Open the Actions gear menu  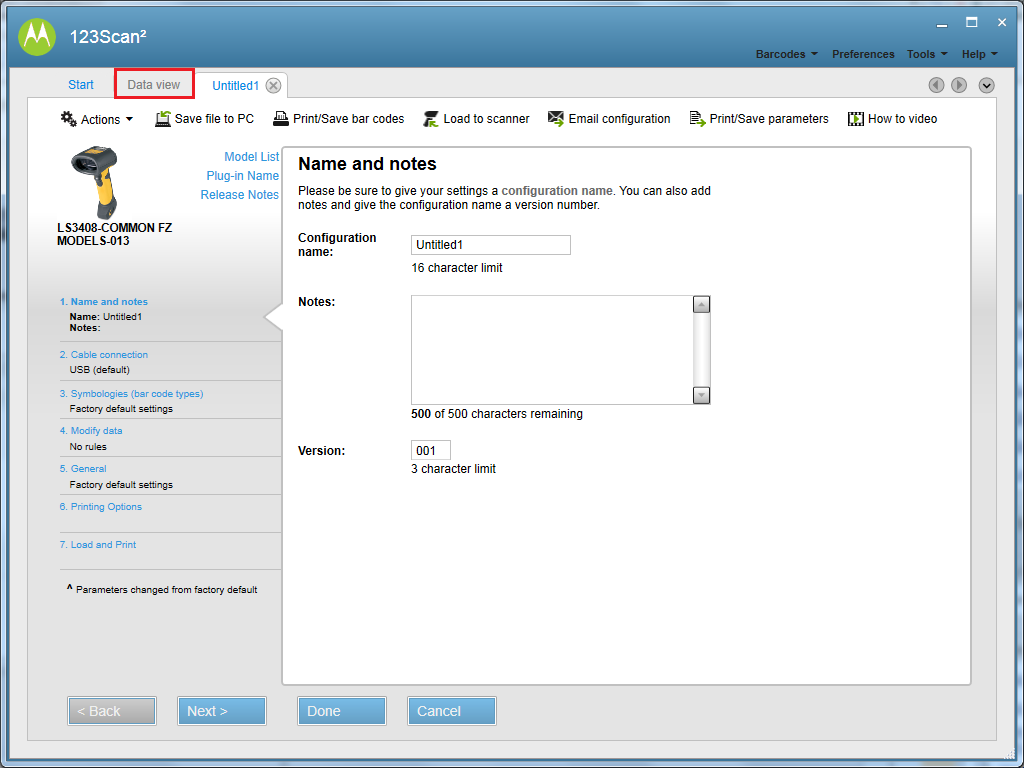point(97,119)
